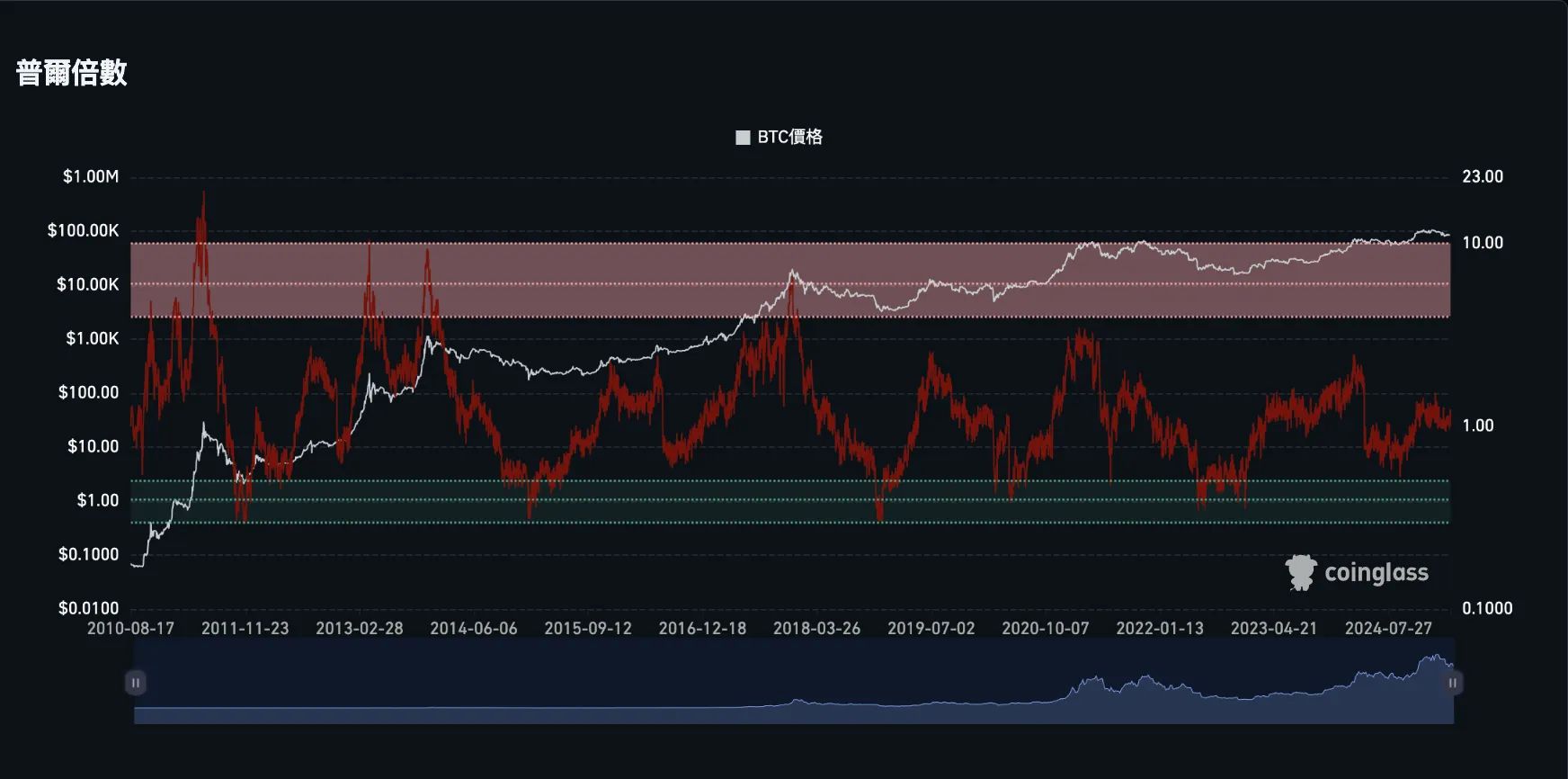Click the 0.1000 label on the right axis
Screen dimensions: 1568x779
click(1486, 608)
